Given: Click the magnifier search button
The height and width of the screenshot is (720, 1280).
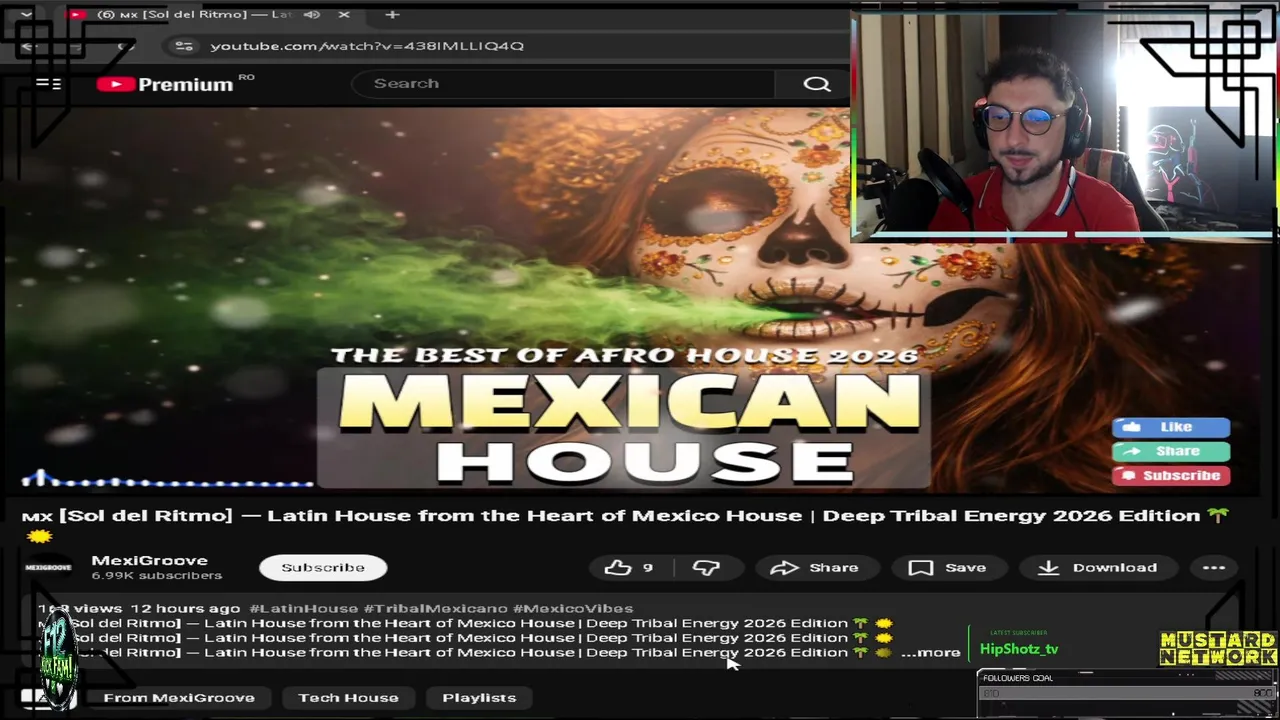Looking at the screenshot, I should click(x=817, y=84).
